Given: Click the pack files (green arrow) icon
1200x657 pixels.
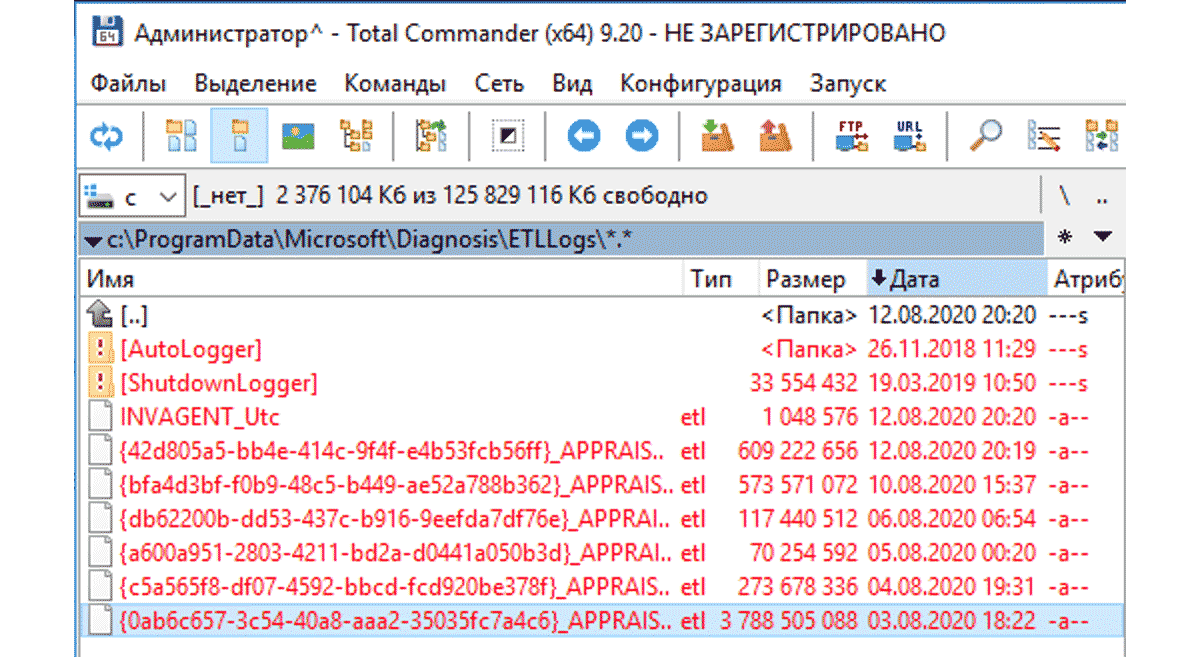Looking at the screenshot, I should pyautogui.click(x=717, y=135).
